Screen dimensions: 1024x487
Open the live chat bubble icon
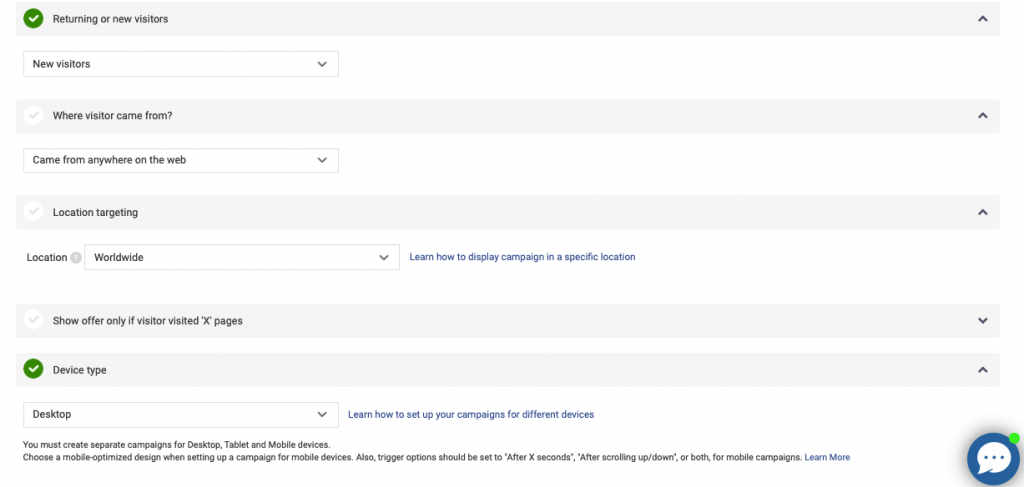pos(993,459)
